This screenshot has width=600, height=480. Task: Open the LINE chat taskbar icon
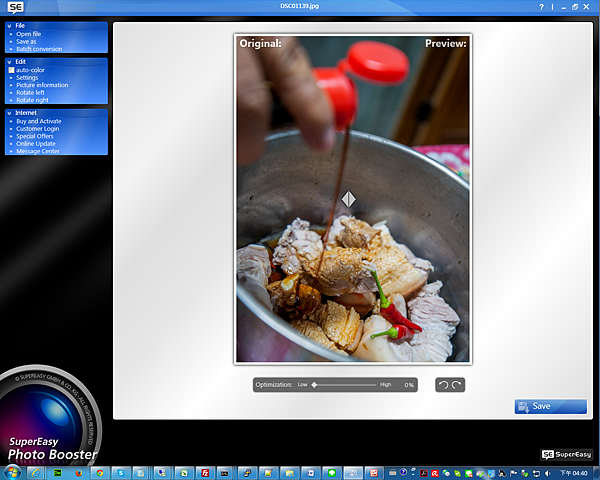[332, 473]
